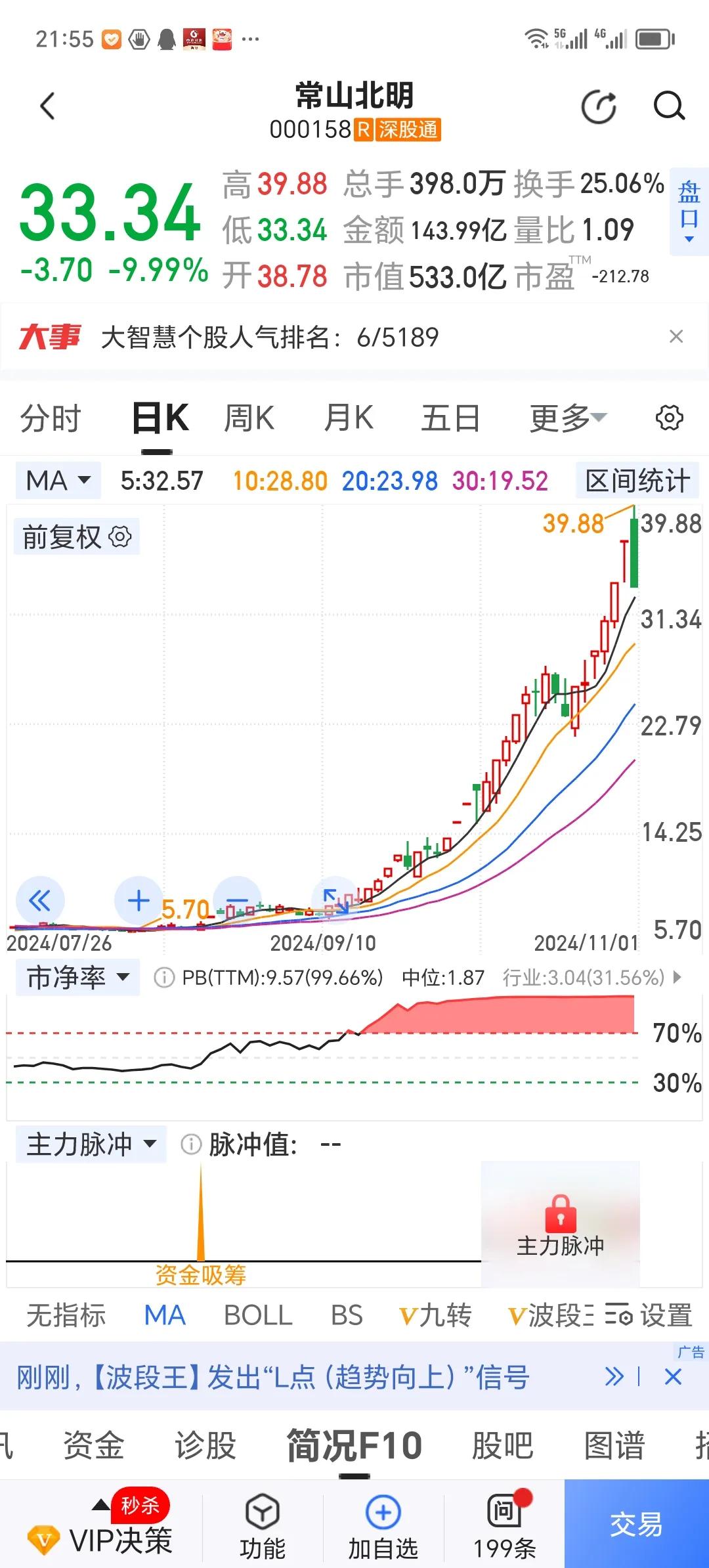Skip the ad with double-arrow icon

[614, 1376]
